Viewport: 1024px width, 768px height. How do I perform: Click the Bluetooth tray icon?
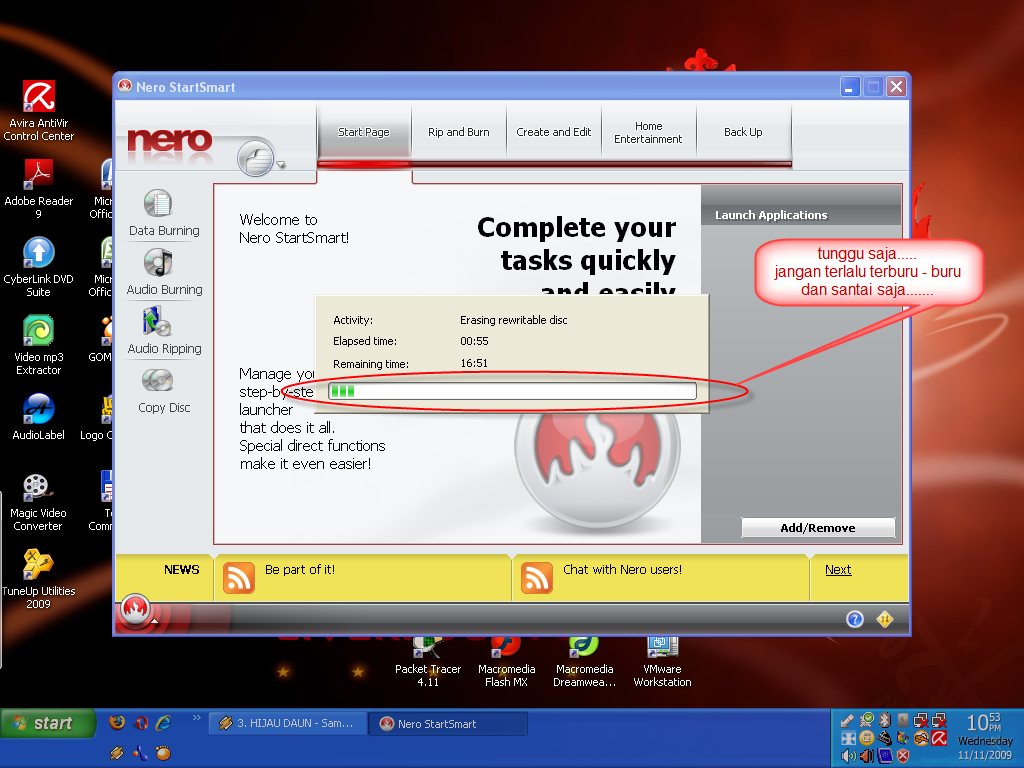[885, 720]
